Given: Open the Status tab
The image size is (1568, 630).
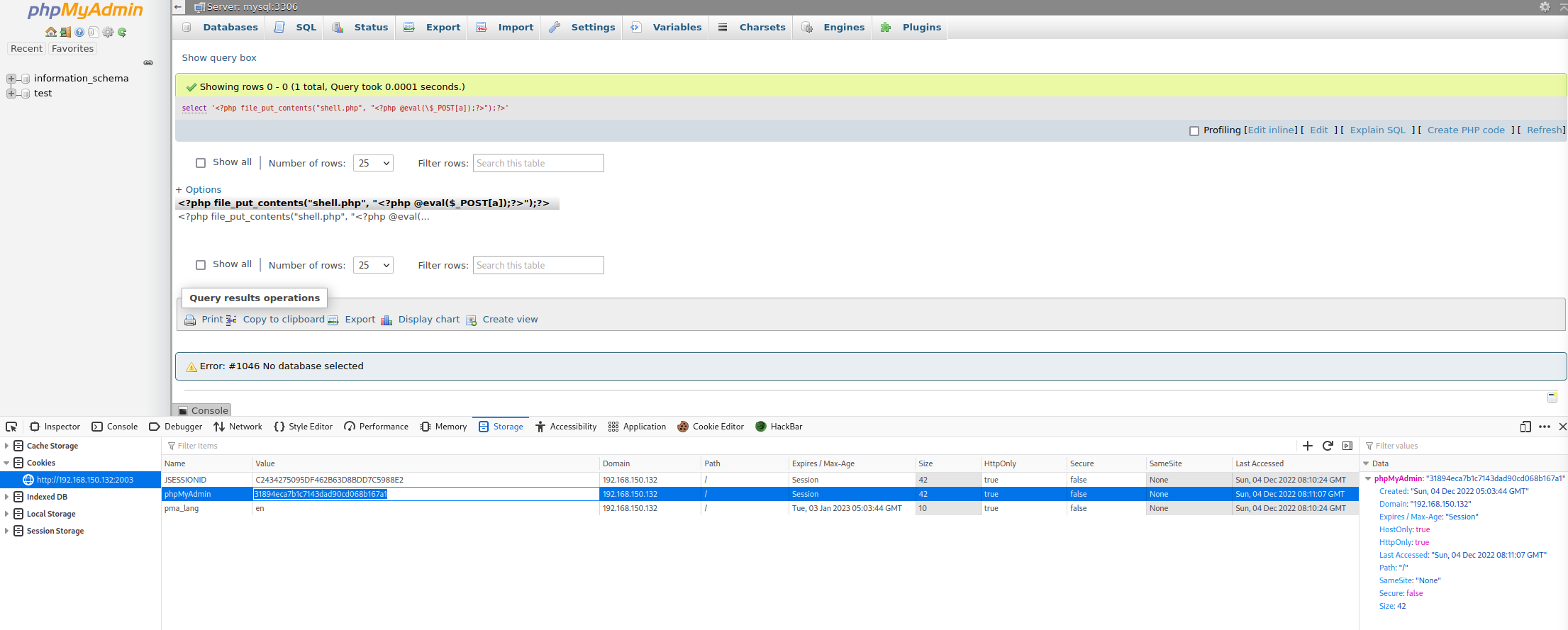Looking at the screenshot, I should tap(360, 27).
